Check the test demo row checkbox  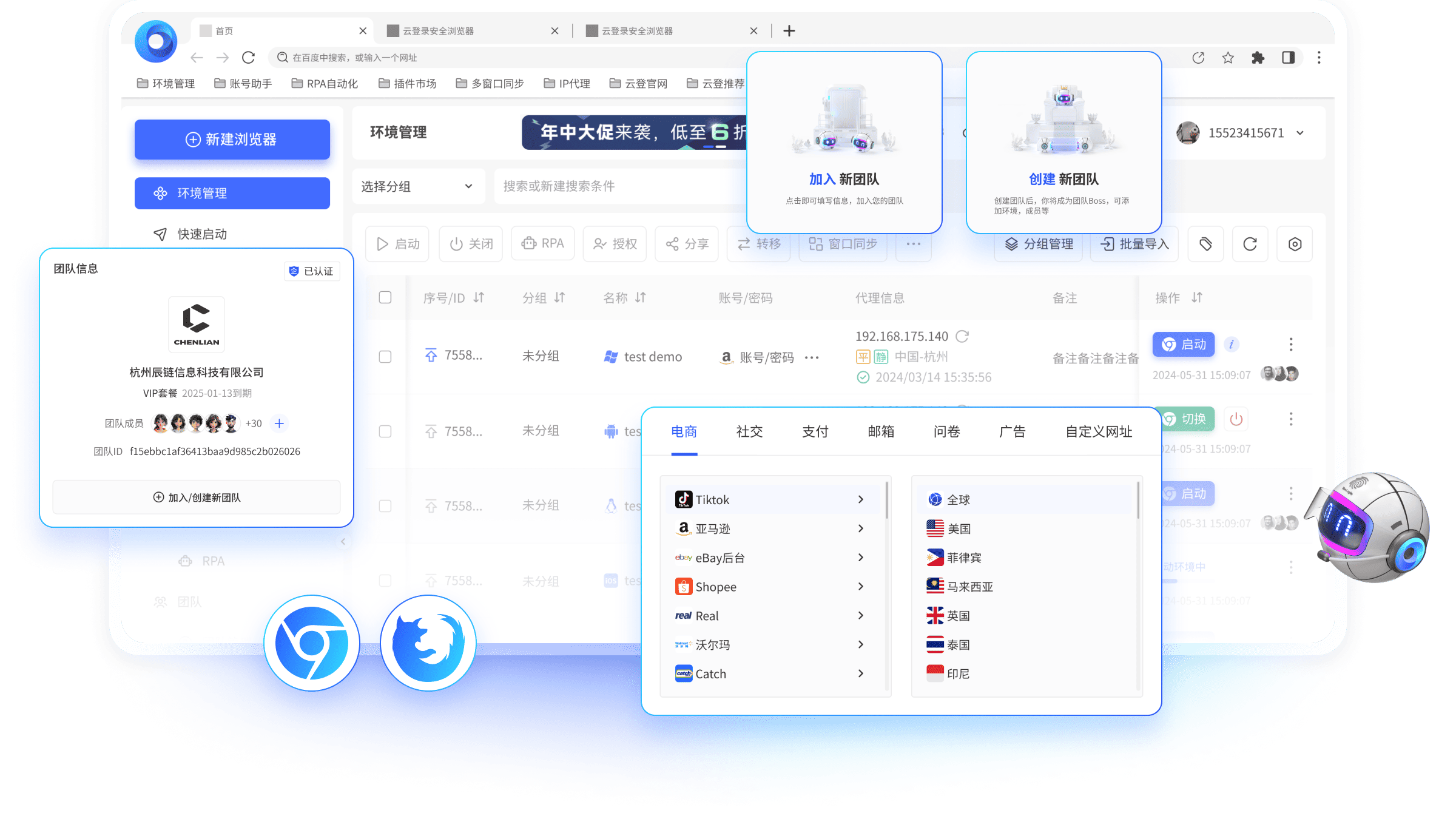[385, 357]
